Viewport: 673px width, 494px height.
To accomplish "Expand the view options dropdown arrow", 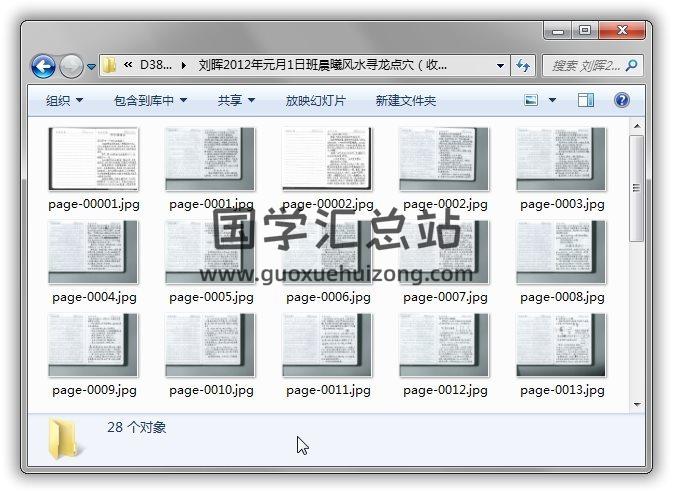I will 552,100.
